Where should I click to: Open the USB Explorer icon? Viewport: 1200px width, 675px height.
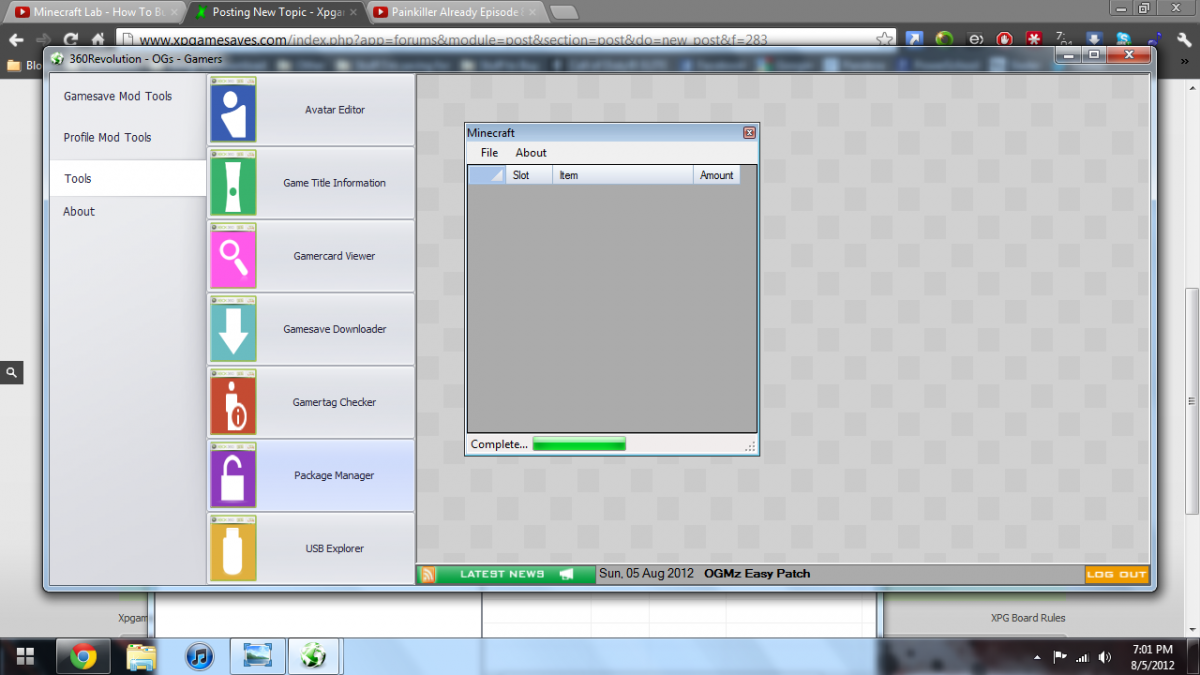[x=233, y=549]
